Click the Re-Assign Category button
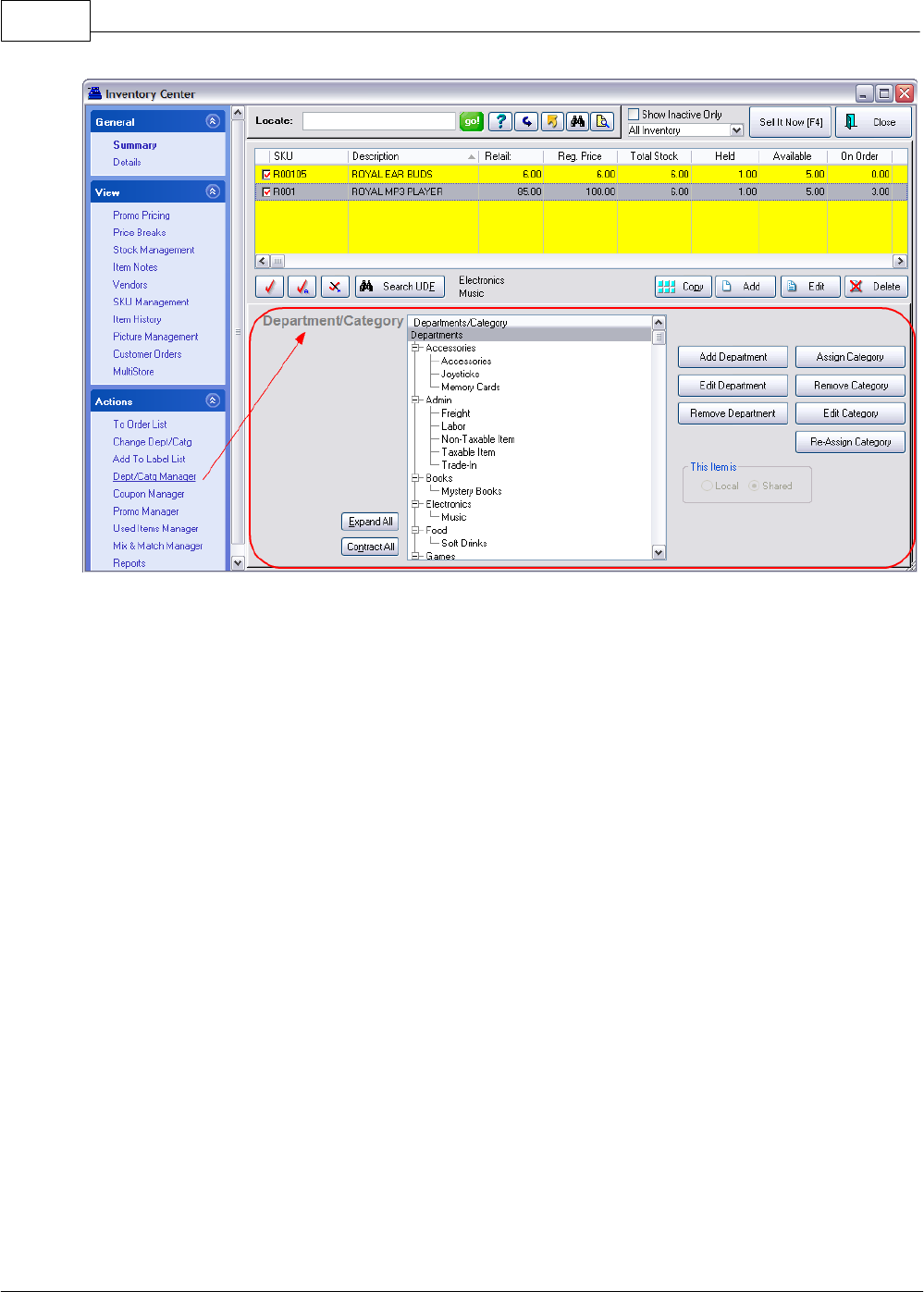924x1292 pixels. tap(850, 442)
